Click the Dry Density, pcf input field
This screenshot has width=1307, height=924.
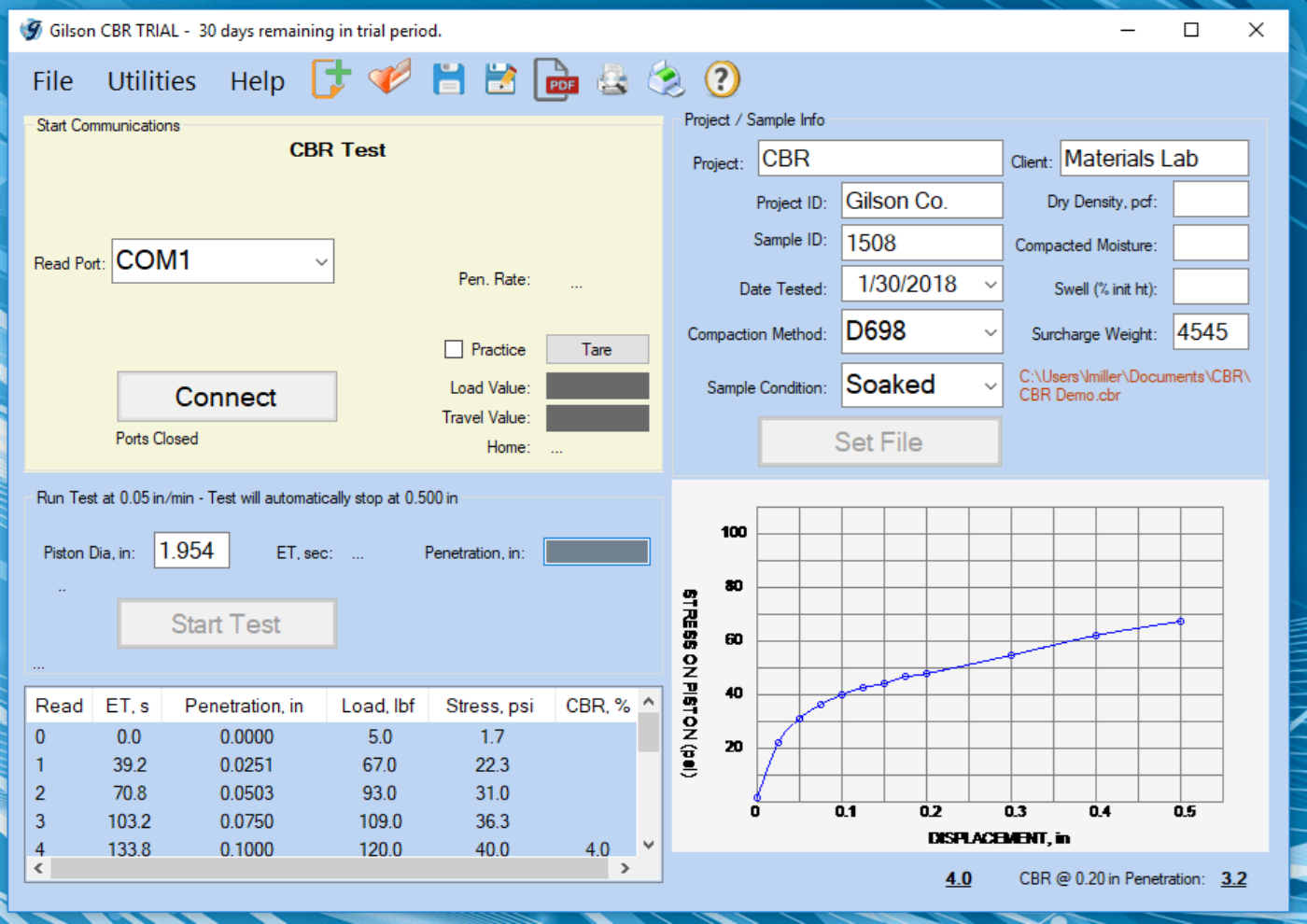pyautogui.click(x=1211, y=200)
